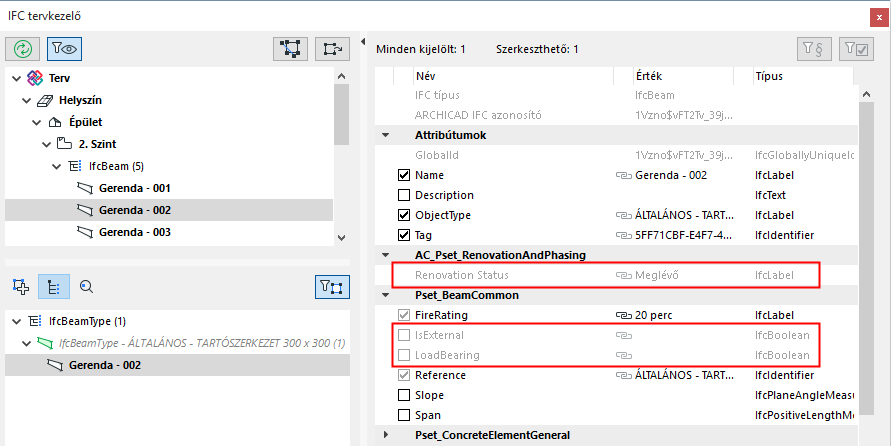
Task: Click the Érték column header
Action: point(648,76)
